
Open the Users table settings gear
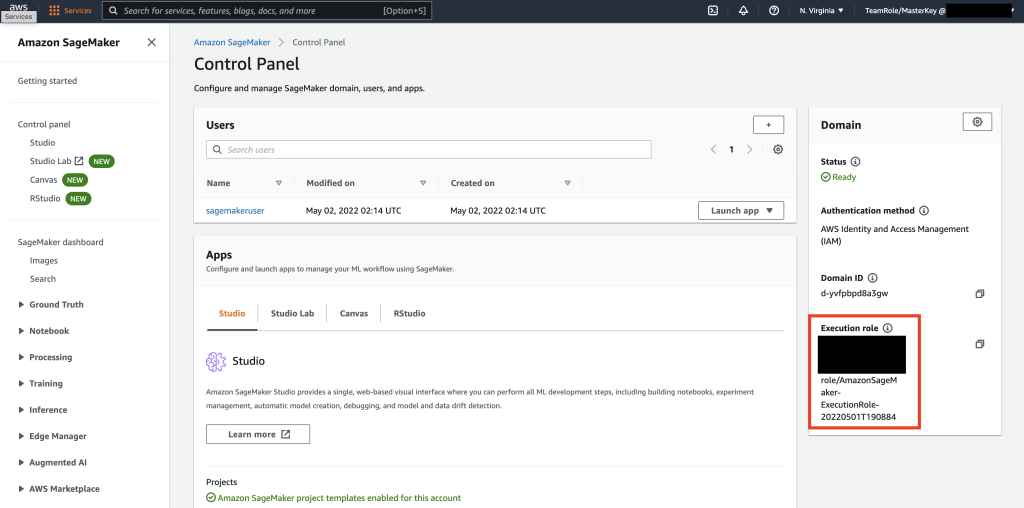(x=778, y=150)
